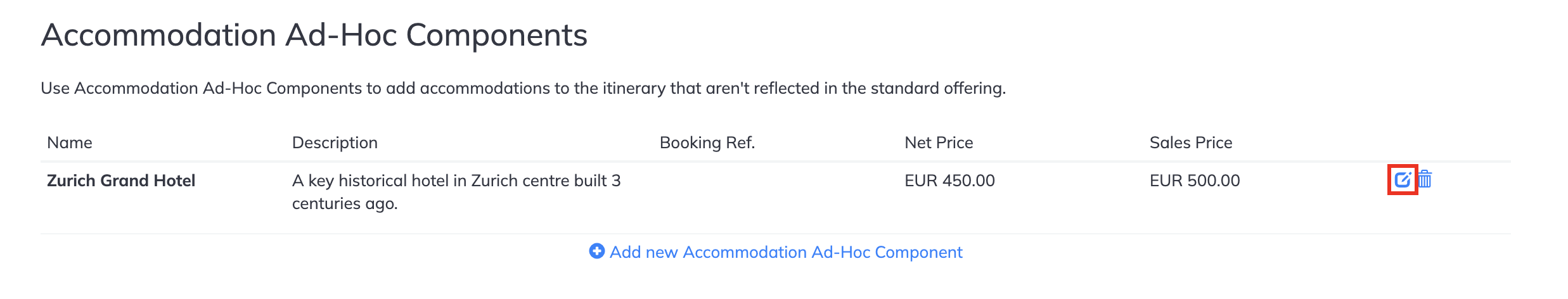Select the EUR 450.00 net price value
1568x299 pixels.
click(949, 181)
